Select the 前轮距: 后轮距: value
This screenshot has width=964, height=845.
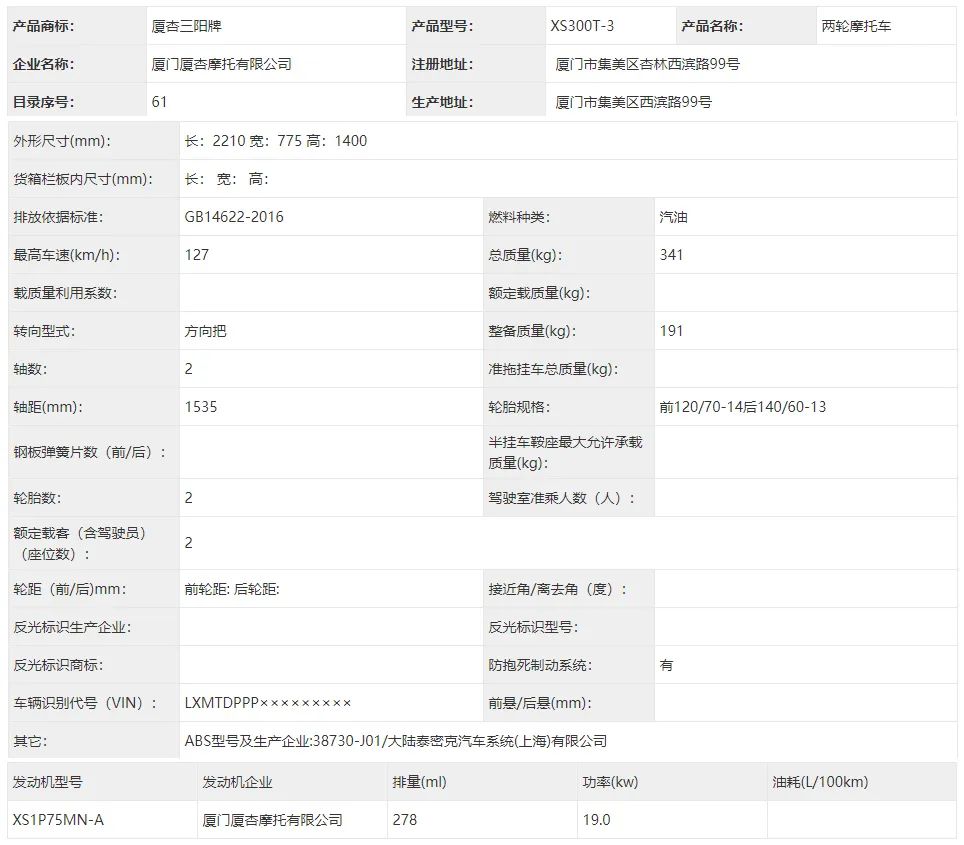(232, 589)
